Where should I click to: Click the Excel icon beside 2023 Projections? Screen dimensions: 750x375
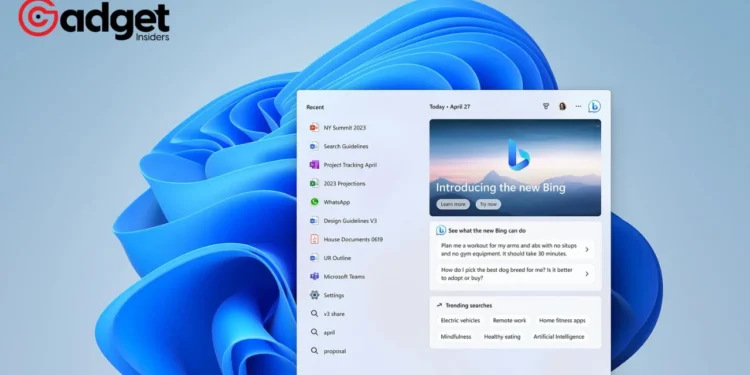[314, 183]
